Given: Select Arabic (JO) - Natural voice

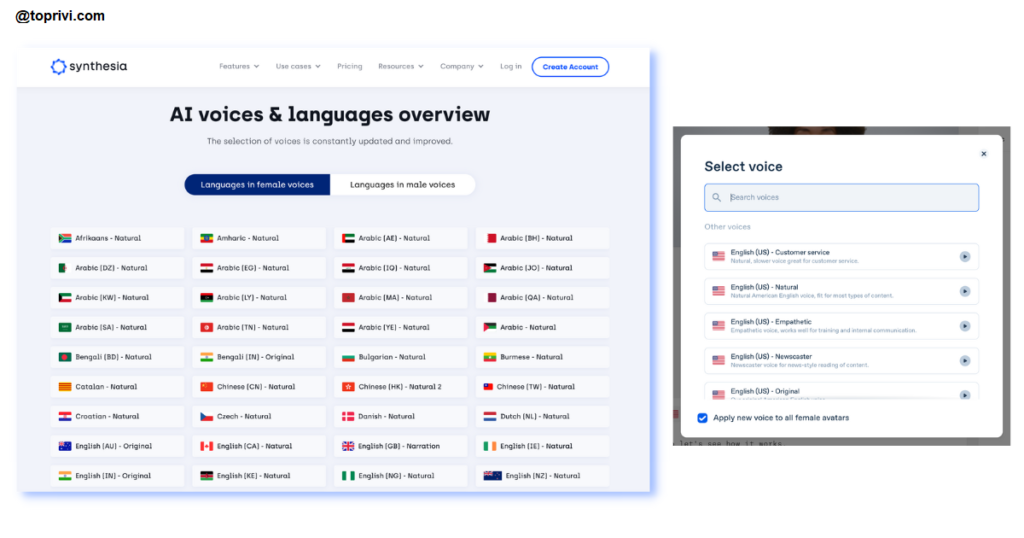Looking at the screenshot, I should click(543, 268).
